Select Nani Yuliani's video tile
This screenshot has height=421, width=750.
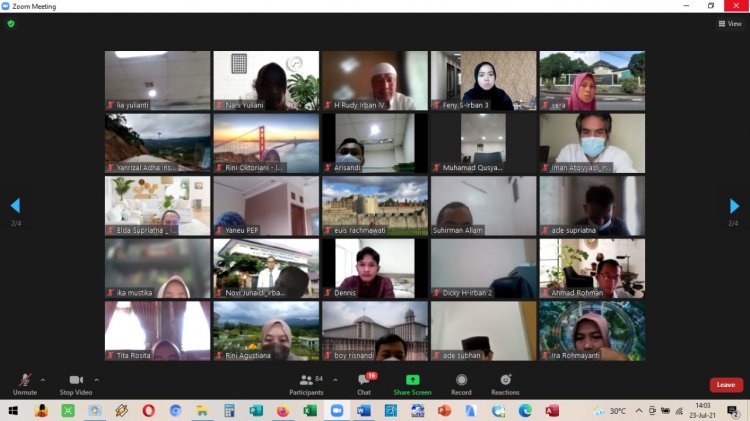(x=266, y=80)
